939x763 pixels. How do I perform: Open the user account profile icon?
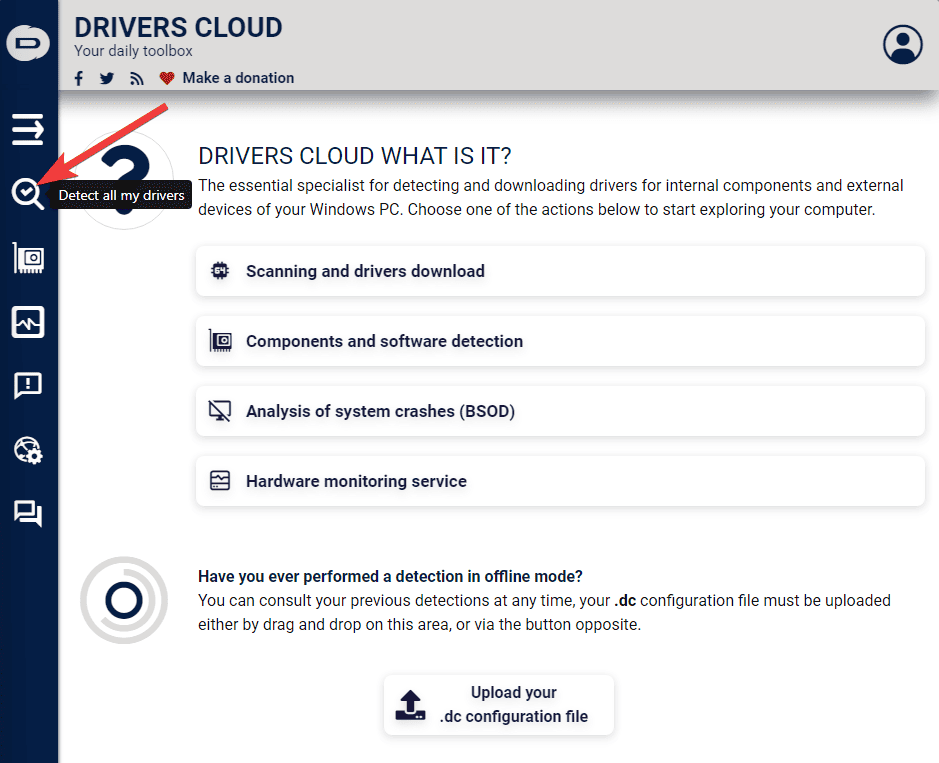click(902, 44)
